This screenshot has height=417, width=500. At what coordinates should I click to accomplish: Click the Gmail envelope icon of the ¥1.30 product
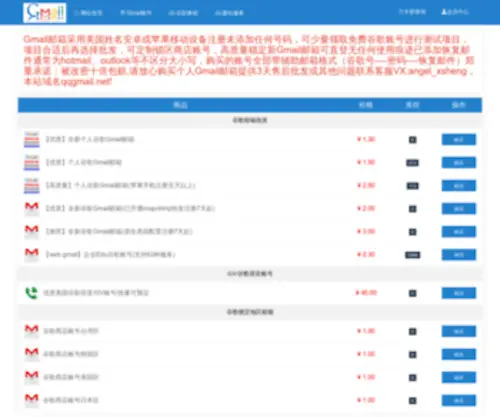[x=32, y=139]
